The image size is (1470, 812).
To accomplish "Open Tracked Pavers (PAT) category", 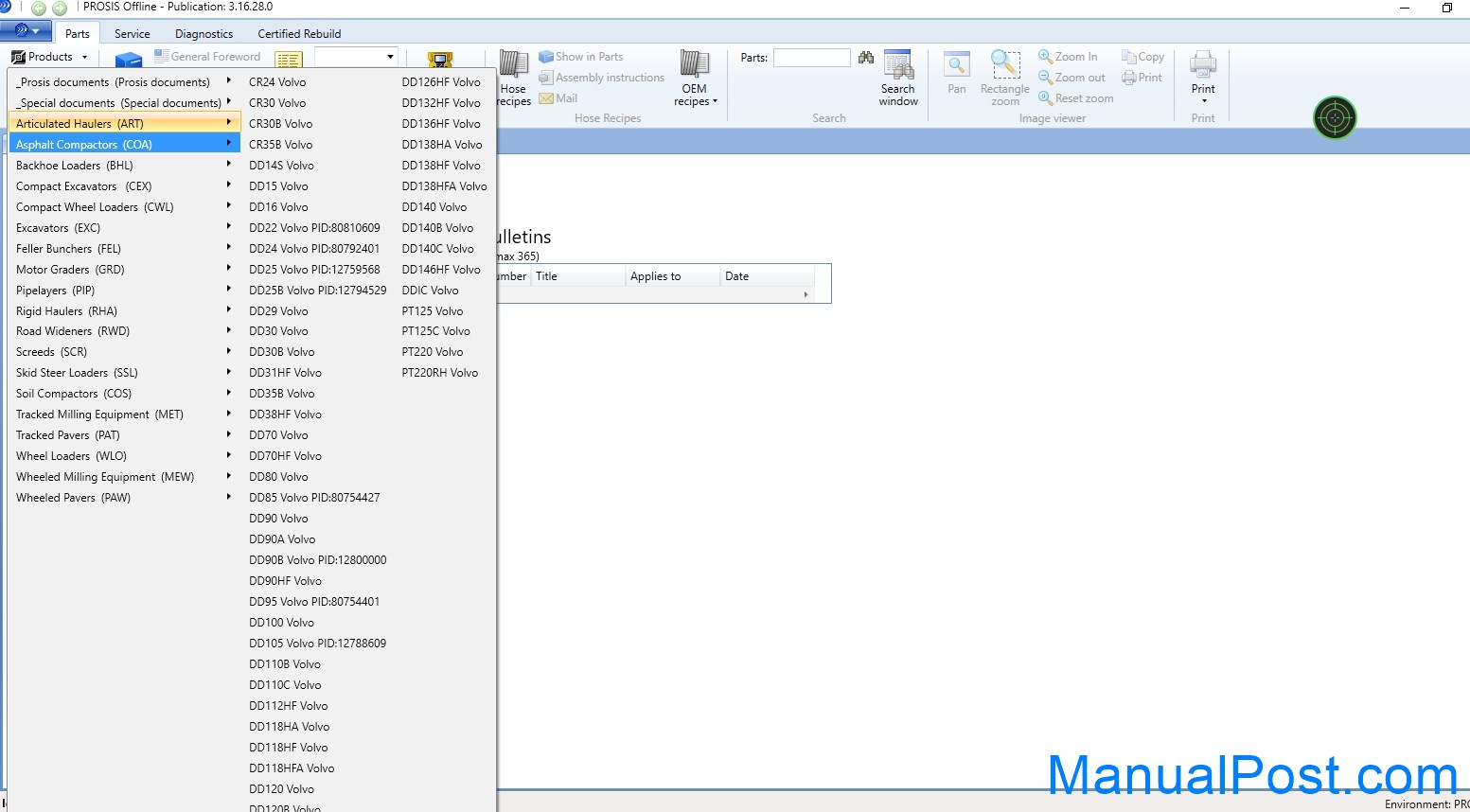I will [x=124, y=435].
